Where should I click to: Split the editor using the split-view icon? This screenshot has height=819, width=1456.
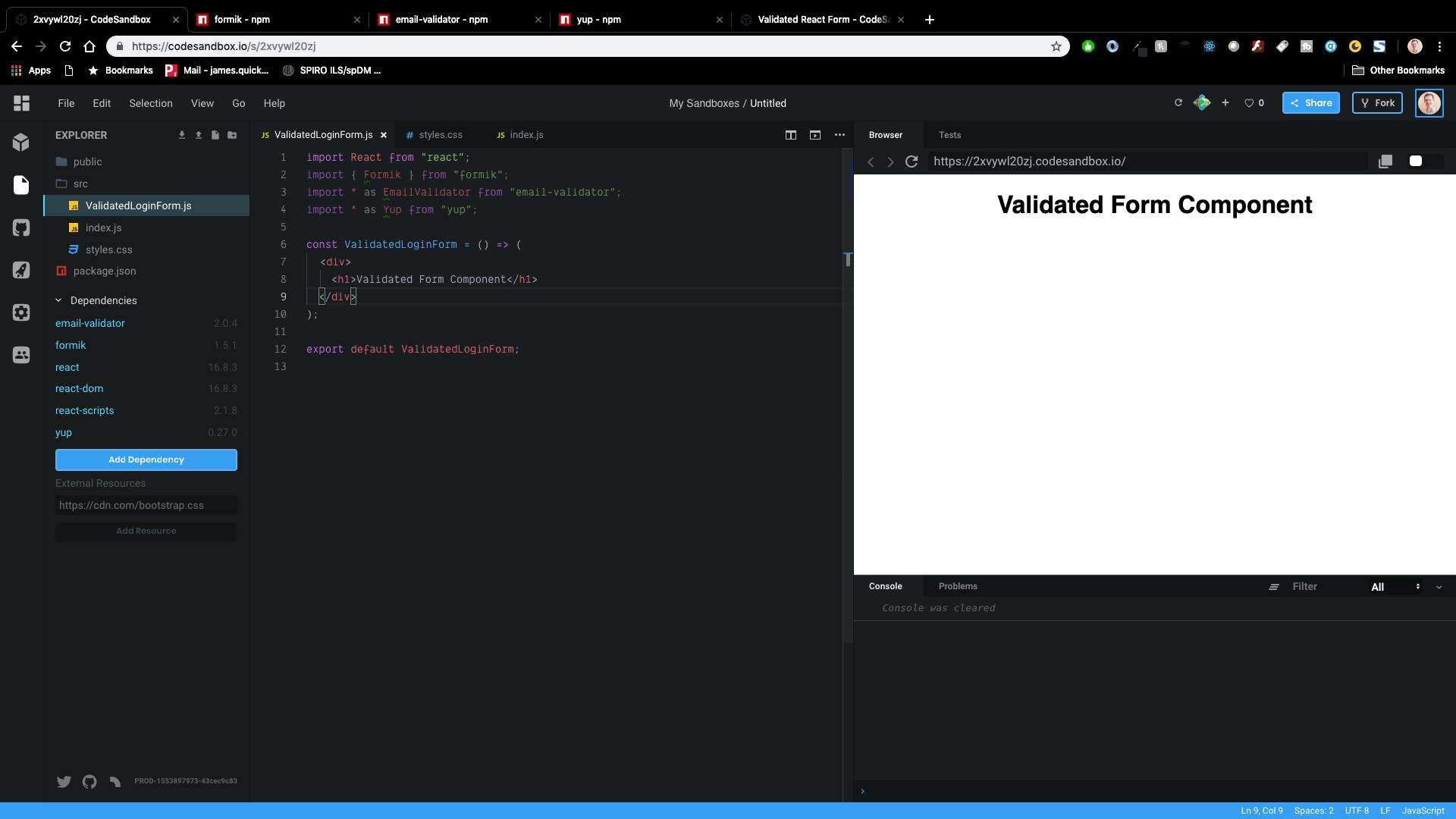[791, 135]
